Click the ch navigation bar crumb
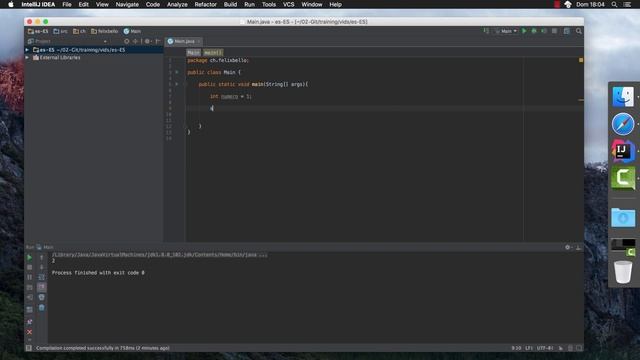Image resolution: width=640 pixels, height=360 pixels. (x=80, y=31)
